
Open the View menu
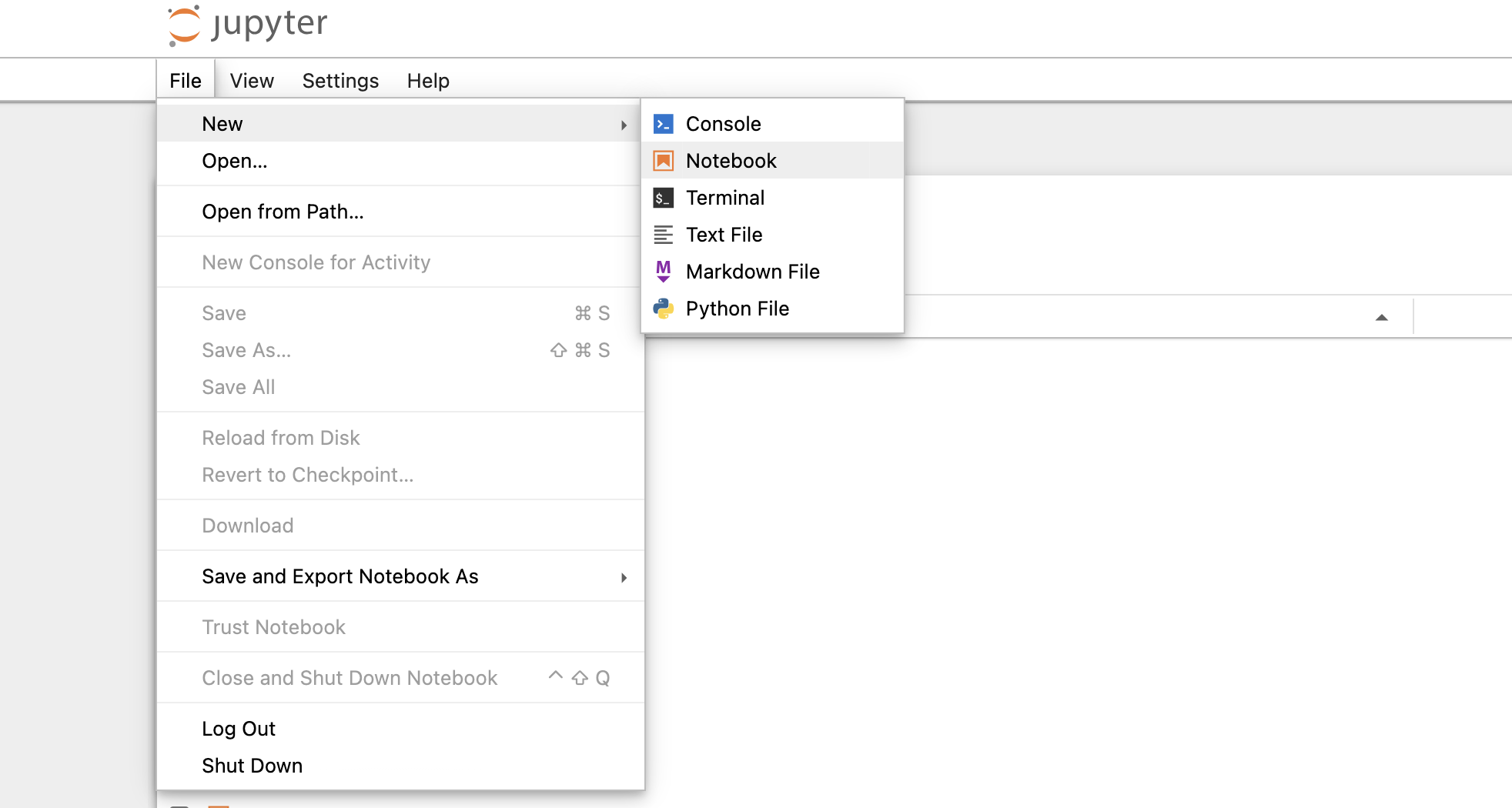point(252,81)
